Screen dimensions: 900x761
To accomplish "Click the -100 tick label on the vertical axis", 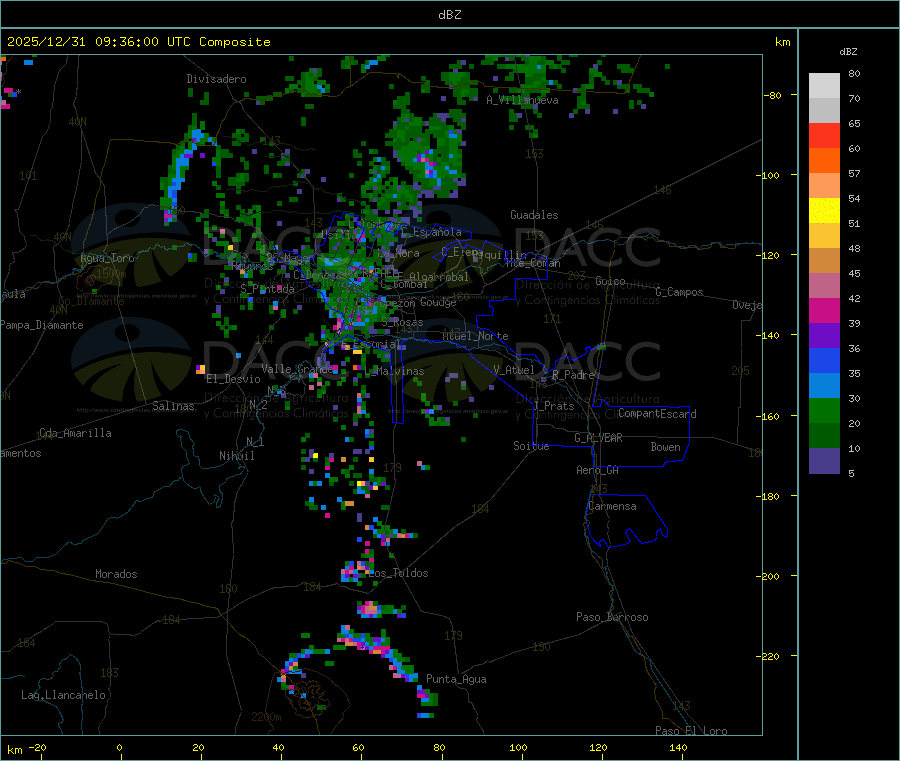I will pyautogui.click(x=767, y=175).
